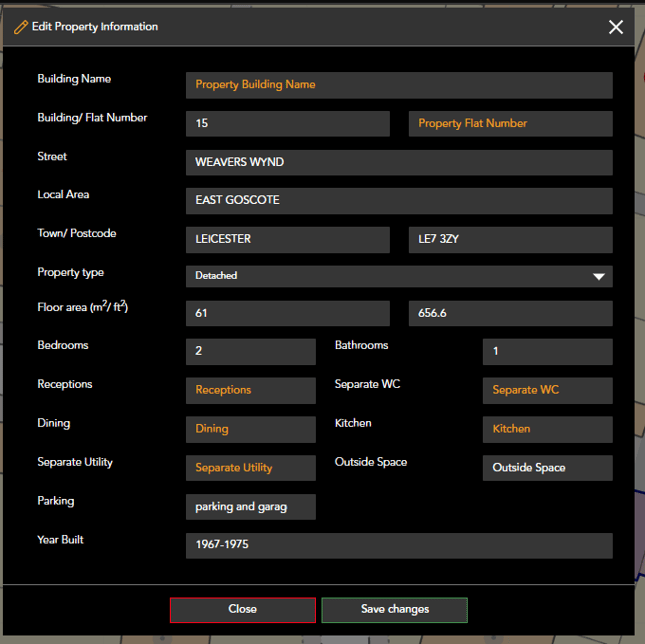Select the Bedrooms number field

[x=250, y=352]
